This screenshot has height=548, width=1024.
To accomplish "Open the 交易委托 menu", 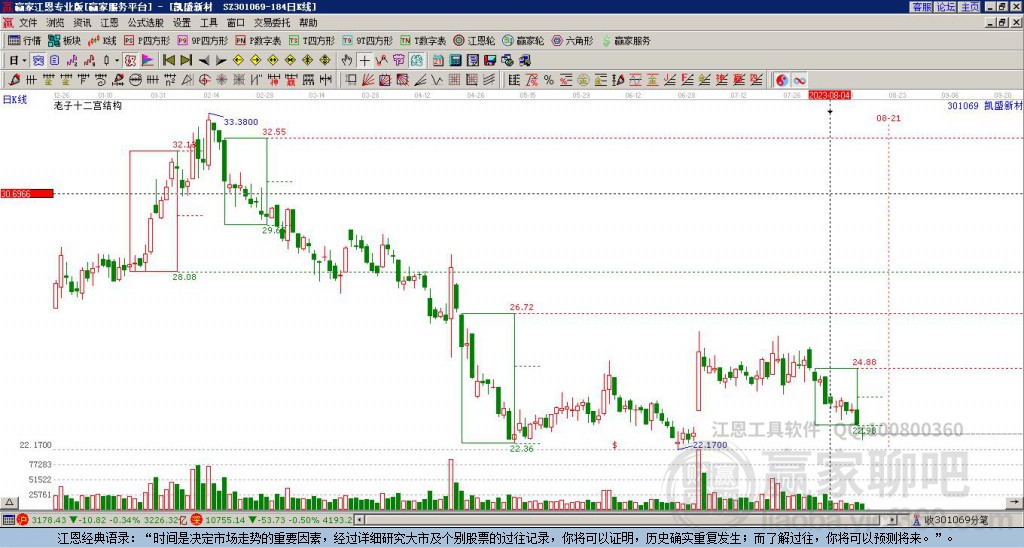I will pos(272,23).
